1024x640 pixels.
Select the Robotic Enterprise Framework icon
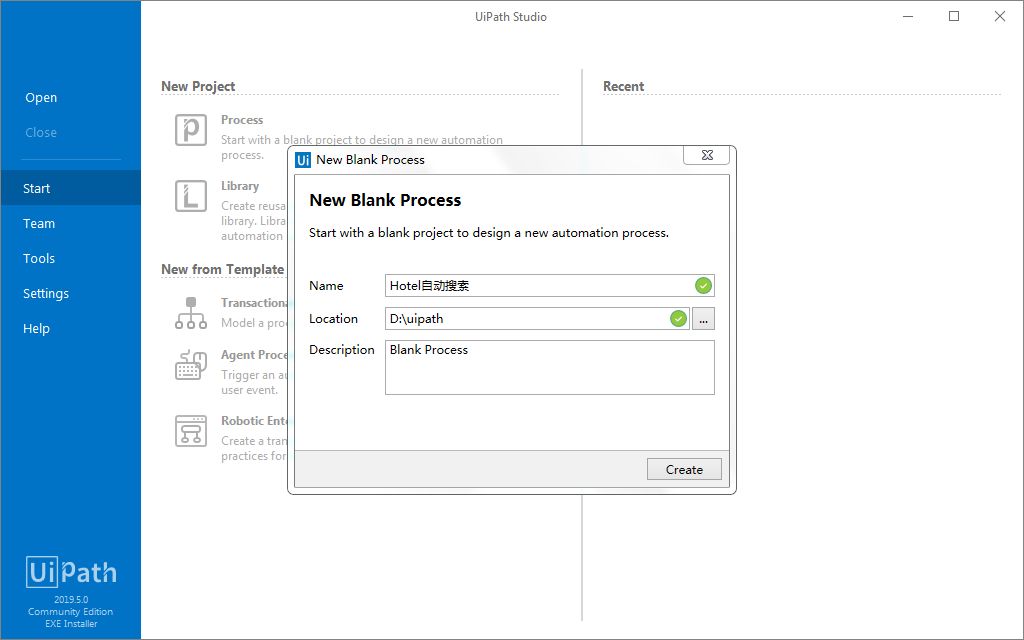(191, 431)
